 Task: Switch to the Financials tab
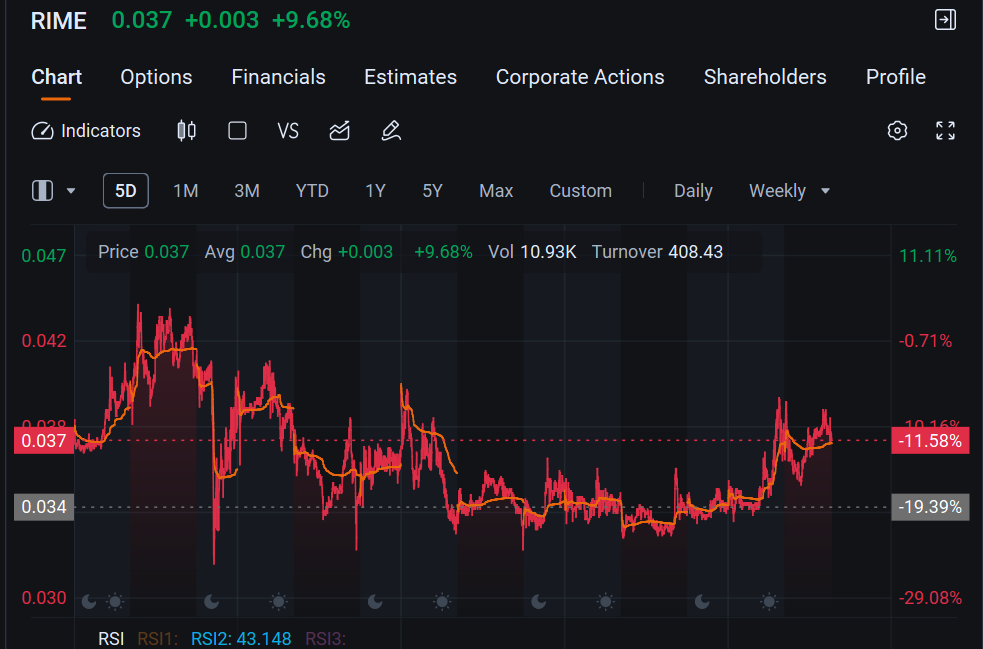coord(278,77)
